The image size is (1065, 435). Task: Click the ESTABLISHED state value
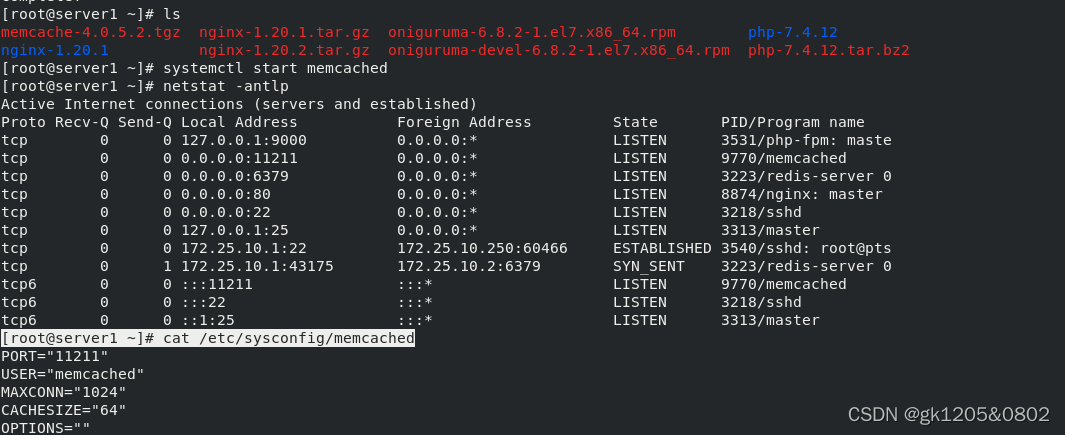coord(662,248)
